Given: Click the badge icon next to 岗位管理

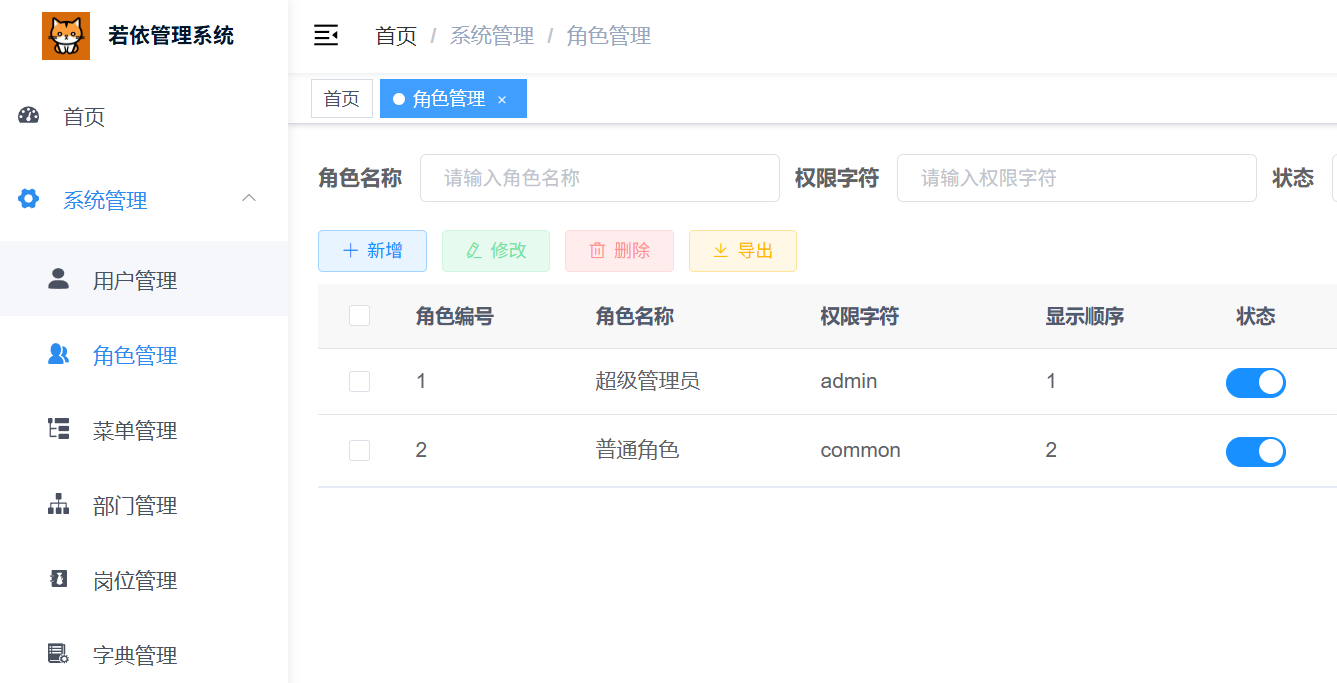Looking at the screenshot, I should 60,580.
